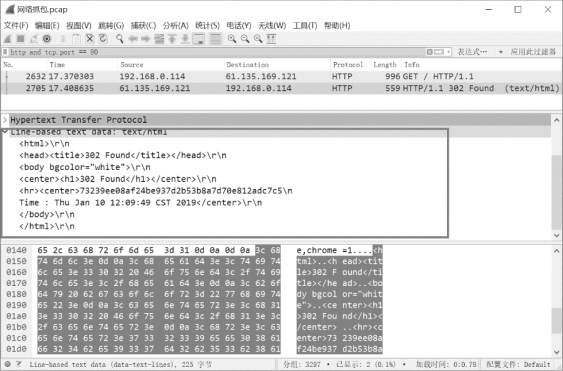Sort packet list by No. column

pyautogui.click(x=24, y=65)
